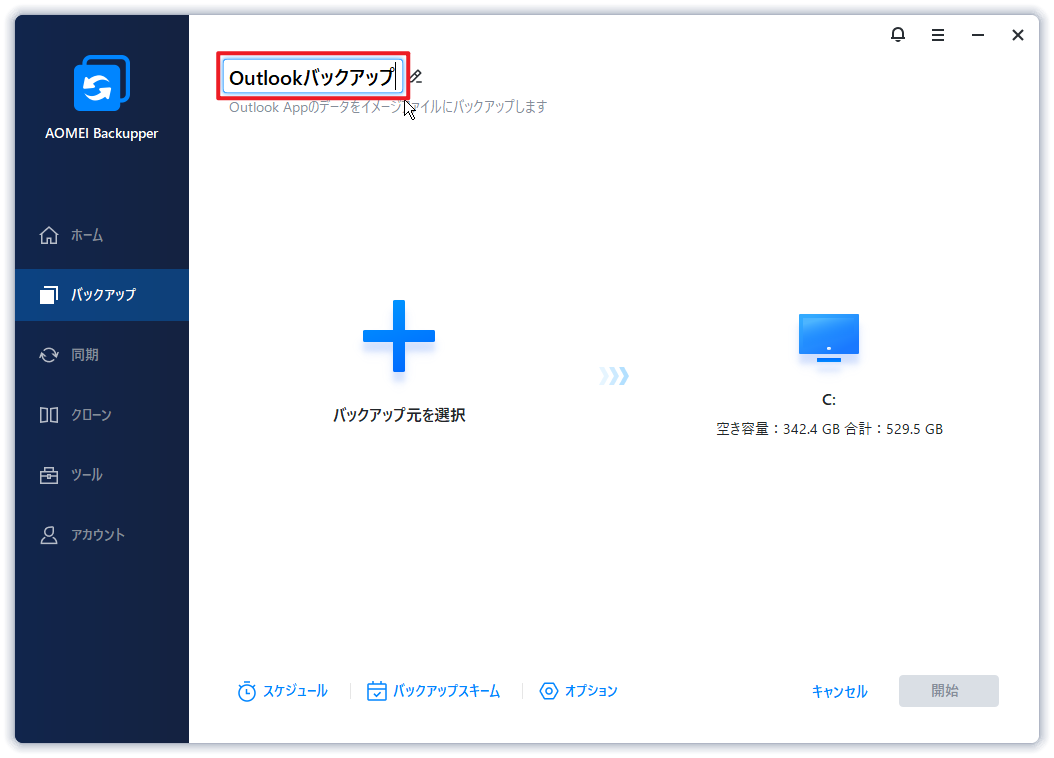
Task: Click the 開始 button
Action: click(948, 691)
